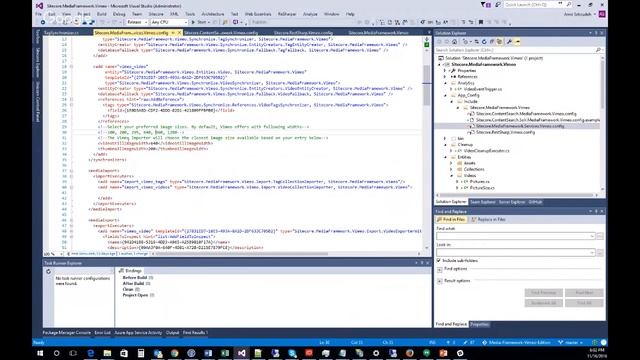Click the Find Next button
Screen dimensions: 640x360
(584, 293)
